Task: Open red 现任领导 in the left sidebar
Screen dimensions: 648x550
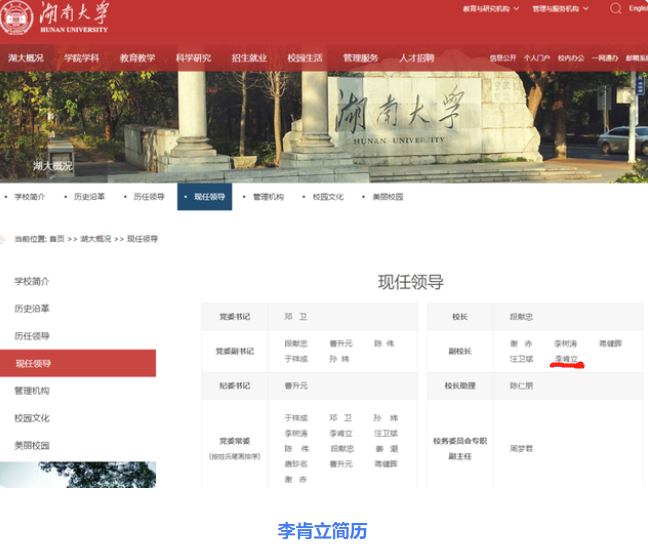Action: [78, 363]
